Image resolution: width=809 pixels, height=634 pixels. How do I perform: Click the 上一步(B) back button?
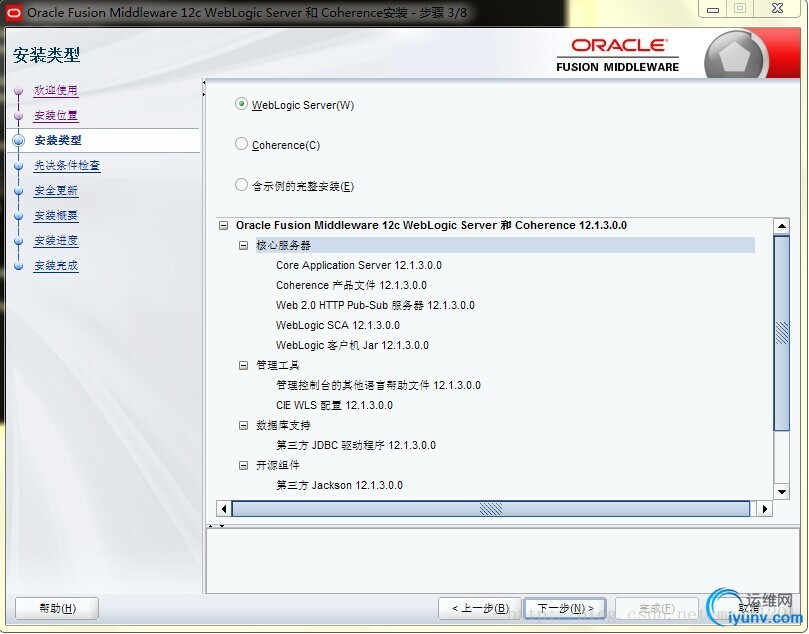(480, 608)
